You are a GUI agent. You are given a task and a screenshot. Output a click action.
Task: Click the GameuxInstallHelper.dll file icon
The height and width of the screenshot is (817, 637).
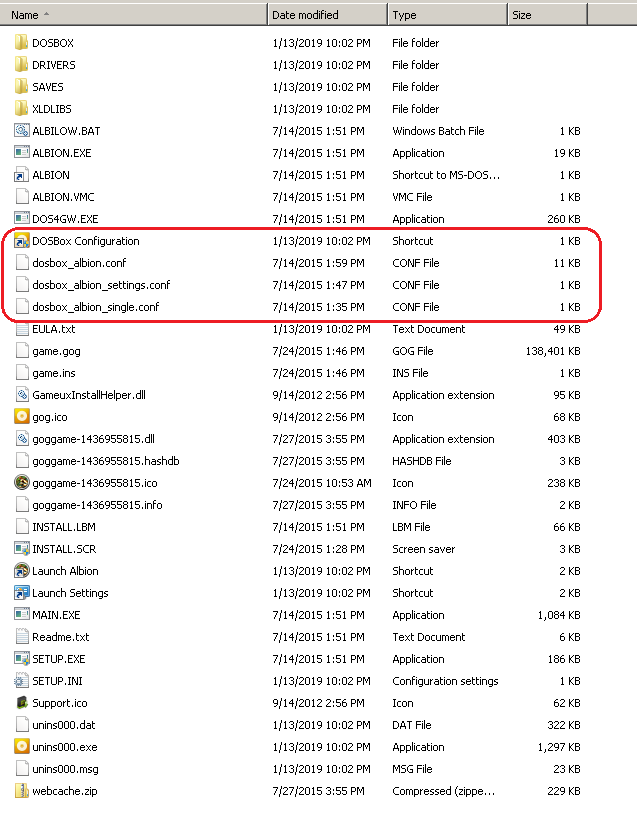(21, 395)
